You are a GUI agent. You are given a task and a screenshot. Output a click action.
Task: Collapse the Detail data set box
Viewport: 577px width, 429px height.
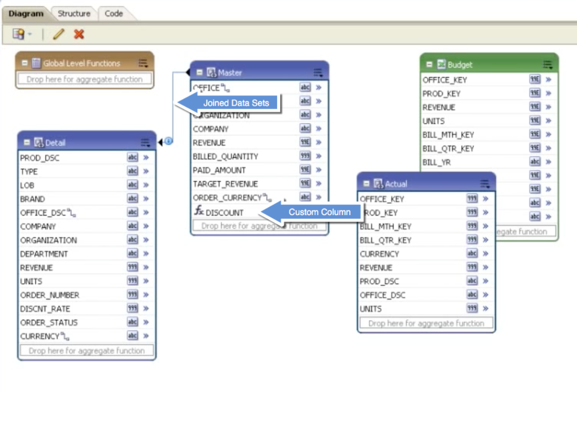point(26,142)
